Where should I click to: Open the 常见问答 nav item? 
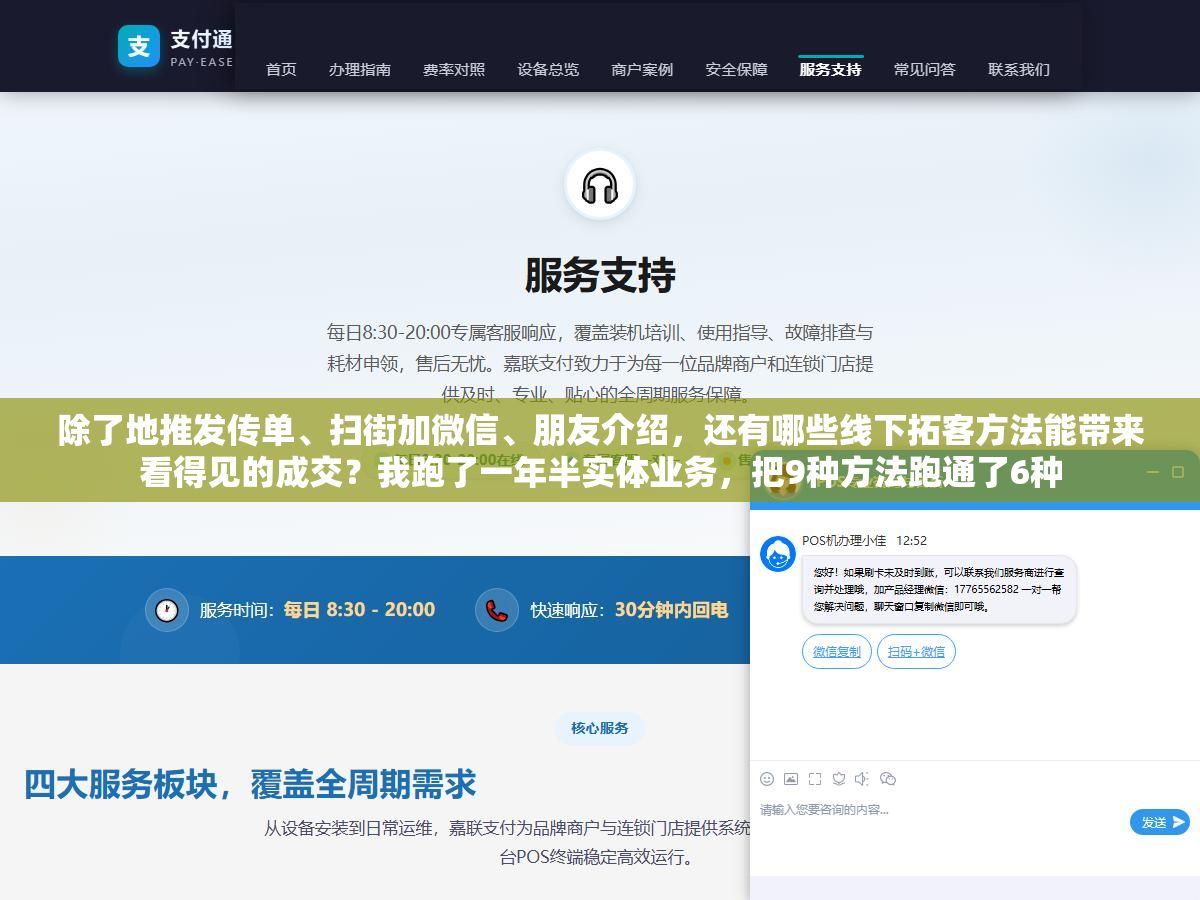click(925, 70)
